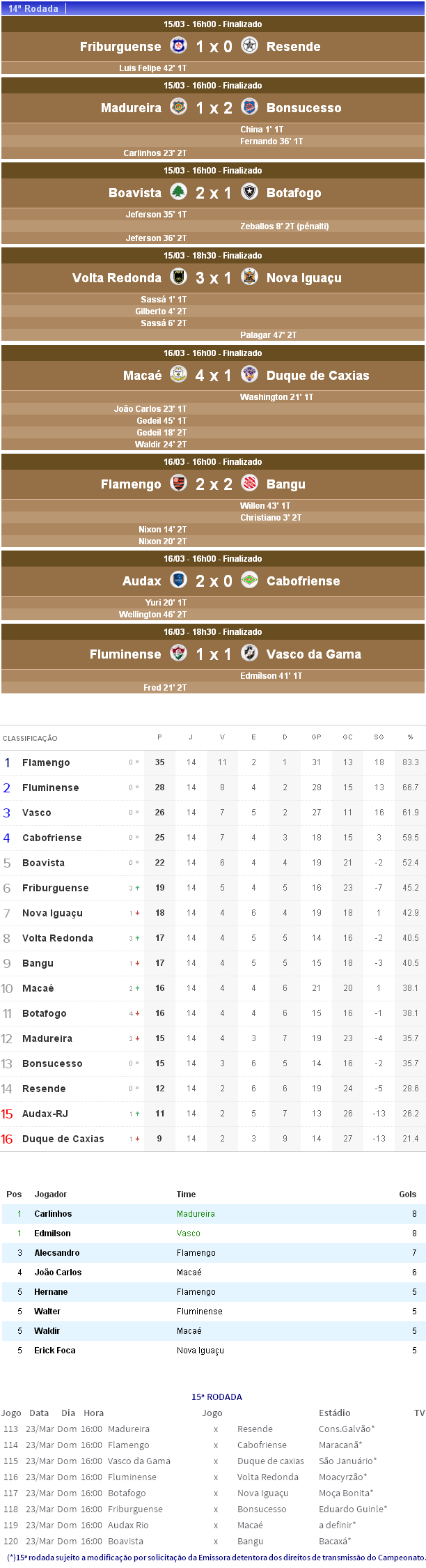The height and width of the screenshot is (1568, 426).
Task: Click the Audax club crest icon
Action: (179, 580)
